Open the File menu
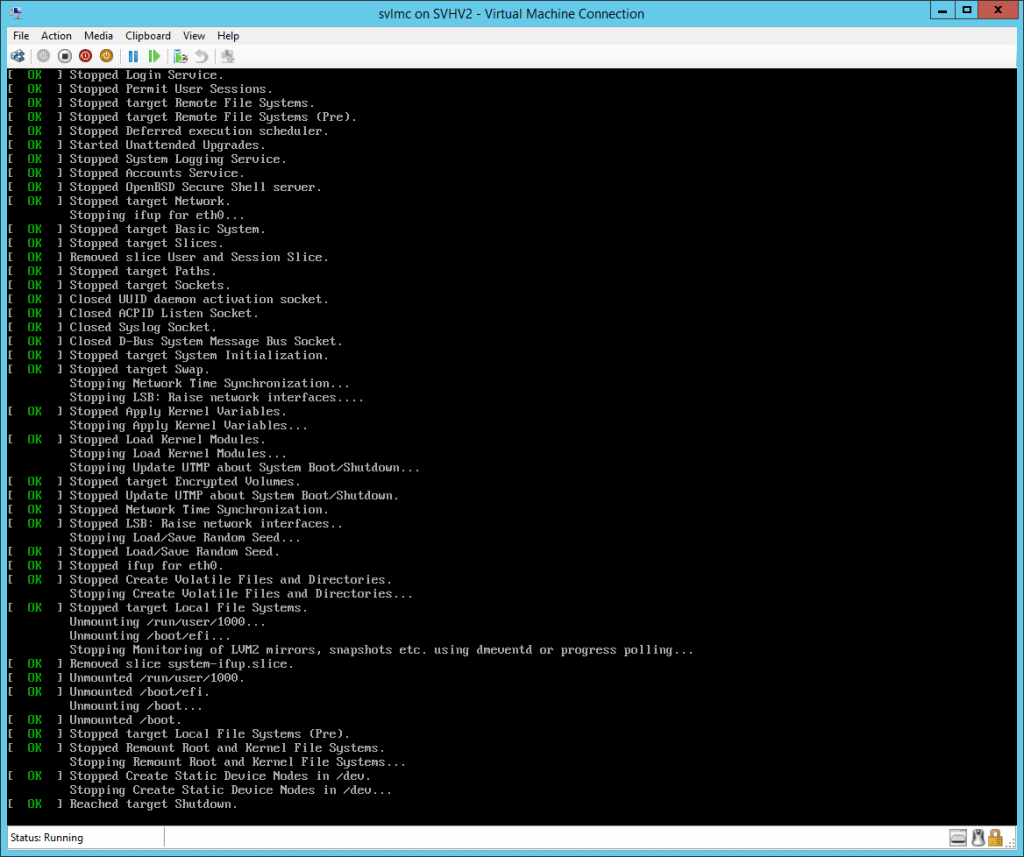 point(21,36)
